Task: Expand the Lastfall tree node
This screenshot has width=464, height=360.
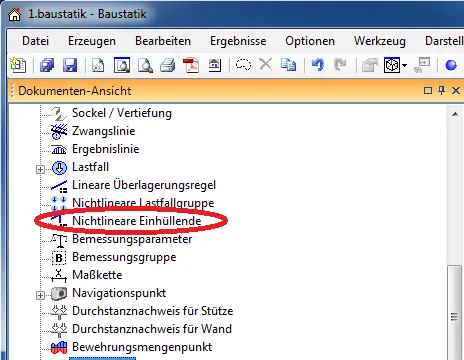Action: tap(40, 169)
